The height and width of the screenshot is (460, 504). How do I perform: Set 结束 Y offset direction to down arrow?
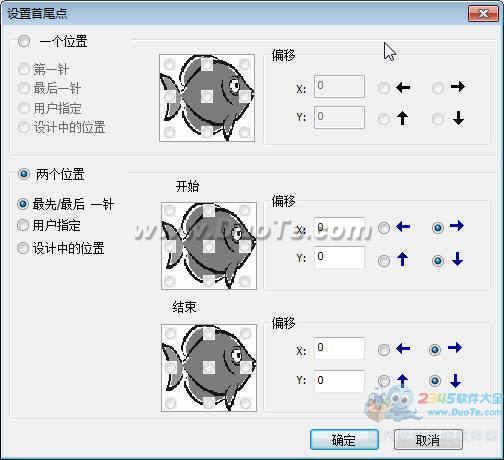coord(435,380)
